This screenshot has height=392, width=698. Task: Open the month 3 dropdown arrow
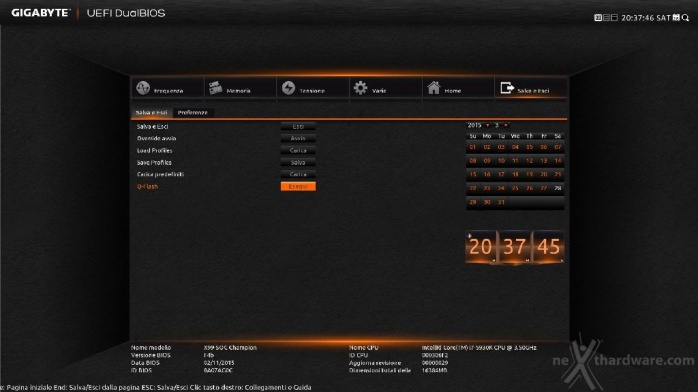(506, 125)
